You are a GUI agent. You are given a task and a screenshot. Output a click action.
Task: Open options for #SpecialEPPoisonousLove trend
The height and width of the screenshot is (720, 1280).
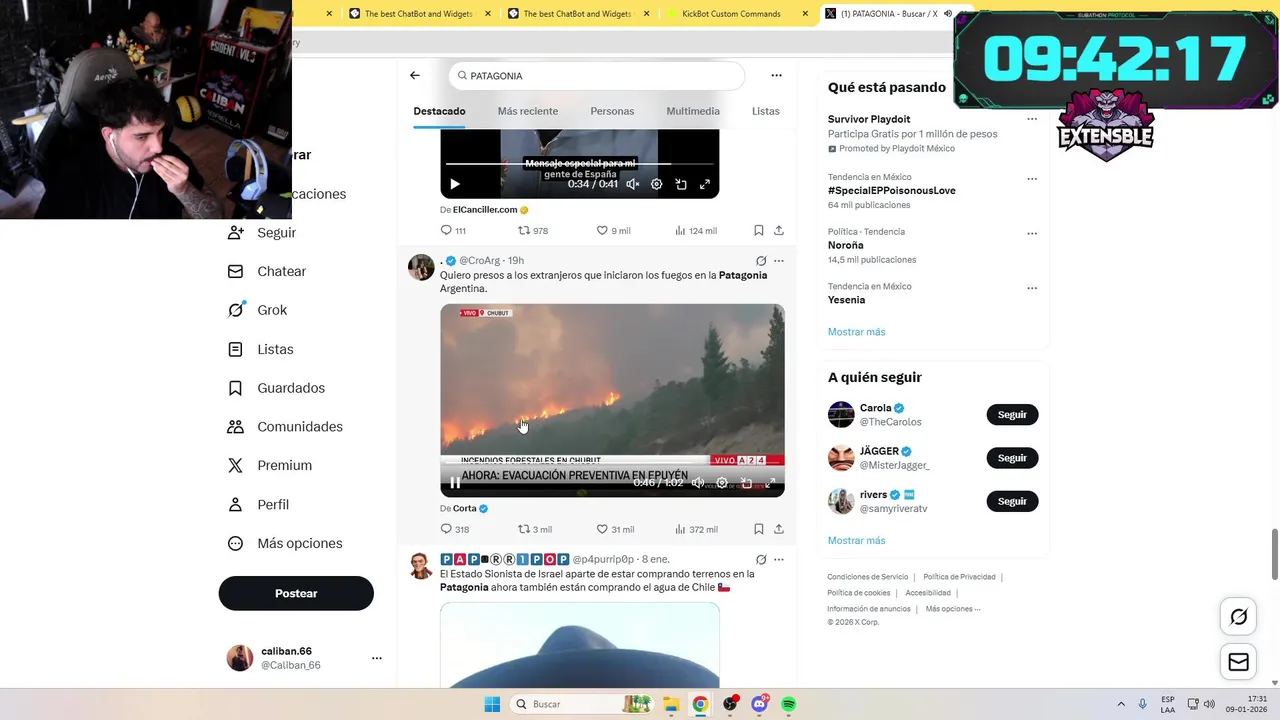coord(1032,179)
